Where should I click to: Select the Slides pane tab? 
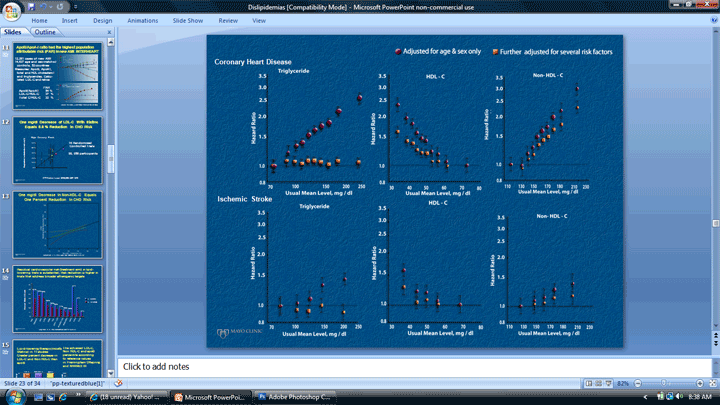click(13, 32)
